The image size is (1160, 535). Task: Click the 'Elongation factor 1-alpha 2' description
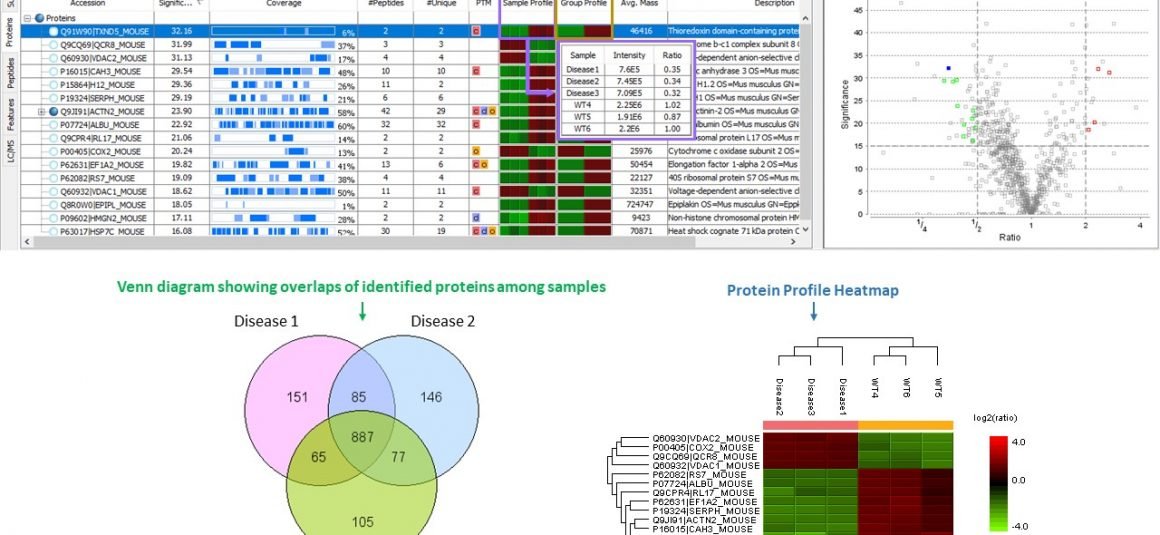click(733, 165)
